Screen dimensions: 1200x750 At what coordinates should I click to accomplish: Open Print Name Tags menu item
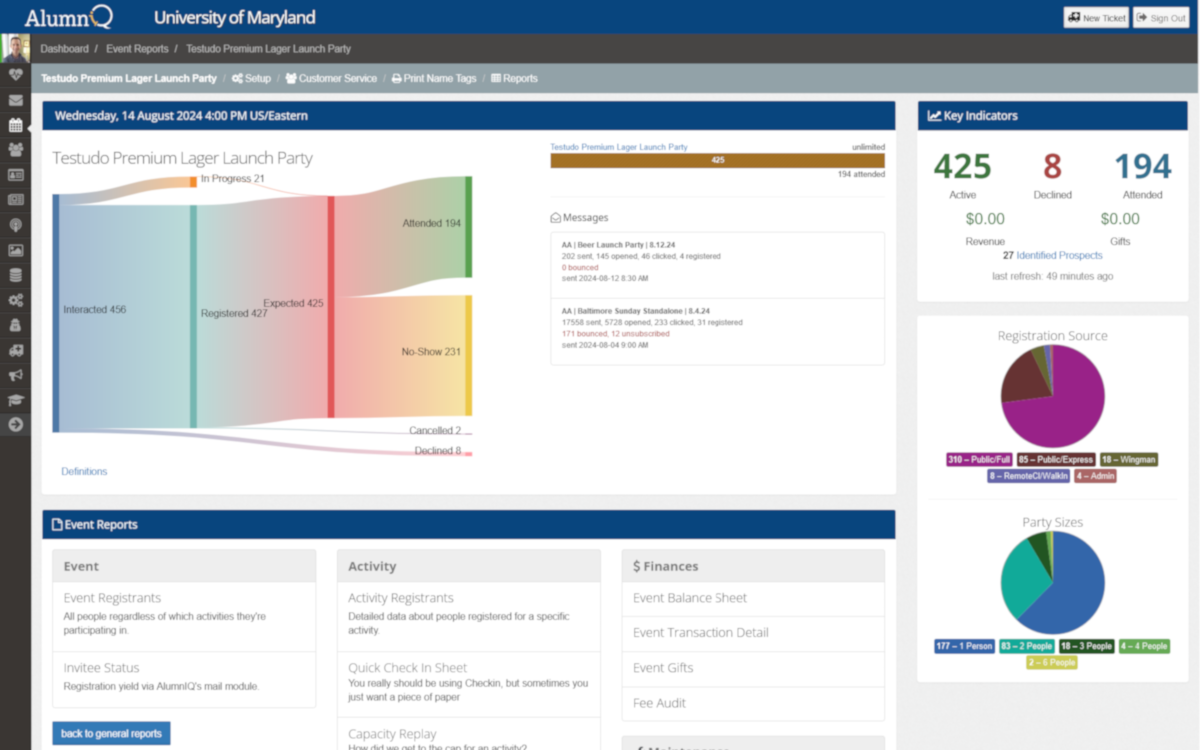pos(434,78)
